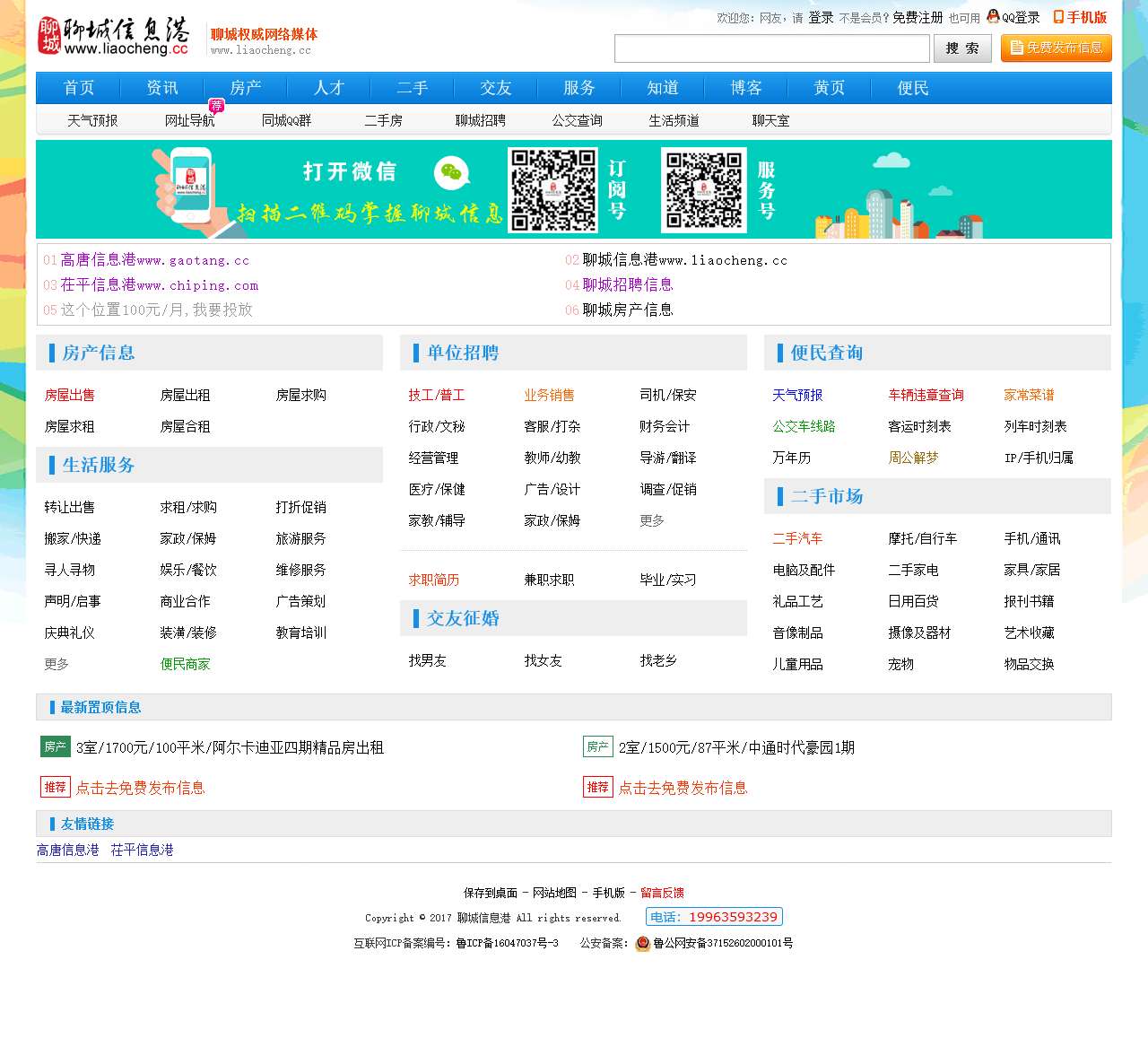Screen dimensions: 1148x1047
Task: Select 生活频道 in the sub-navigation bar
Action: [x=674, y=120]
